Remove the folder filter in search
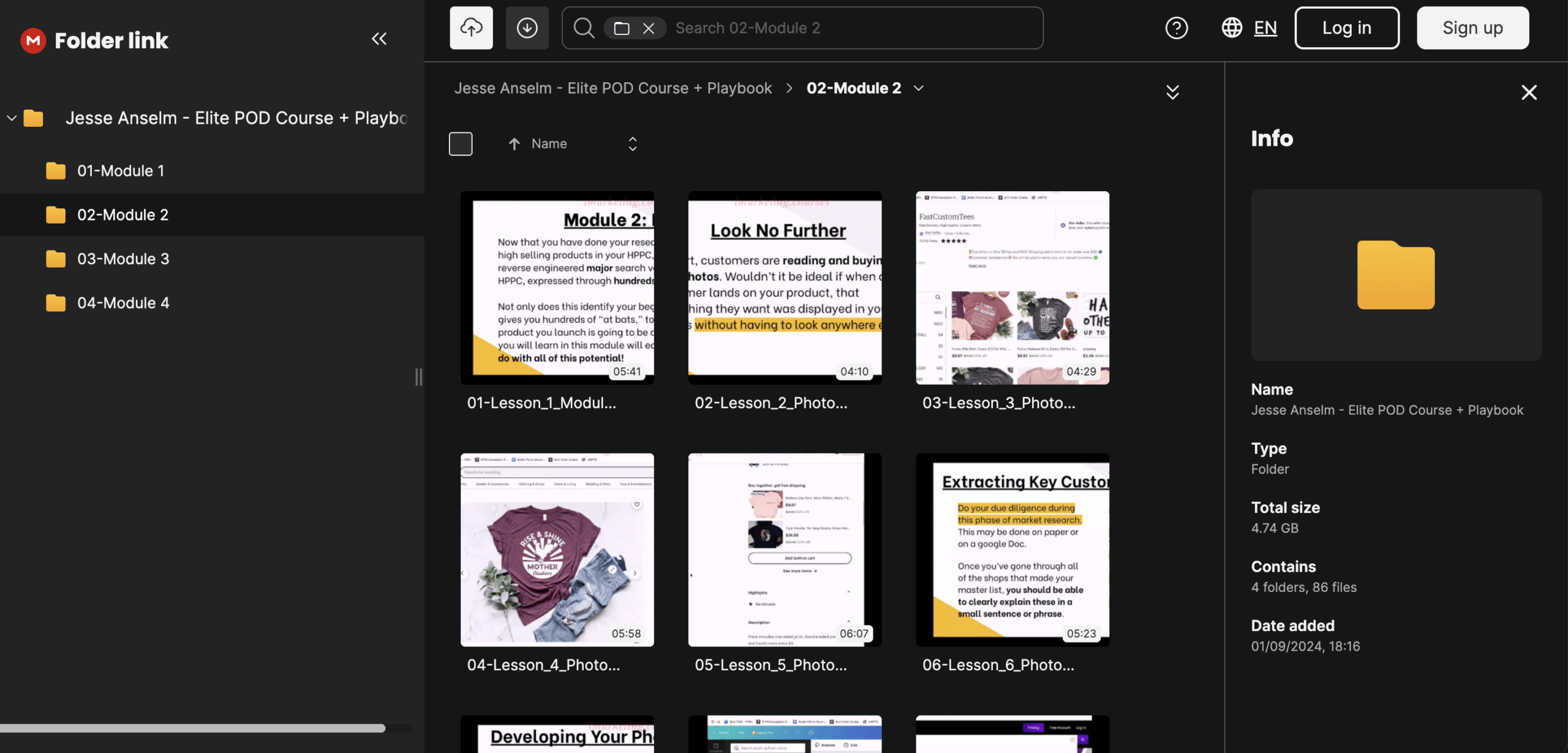This screenshot has width=1568, height=753. (x=649, y=28)
